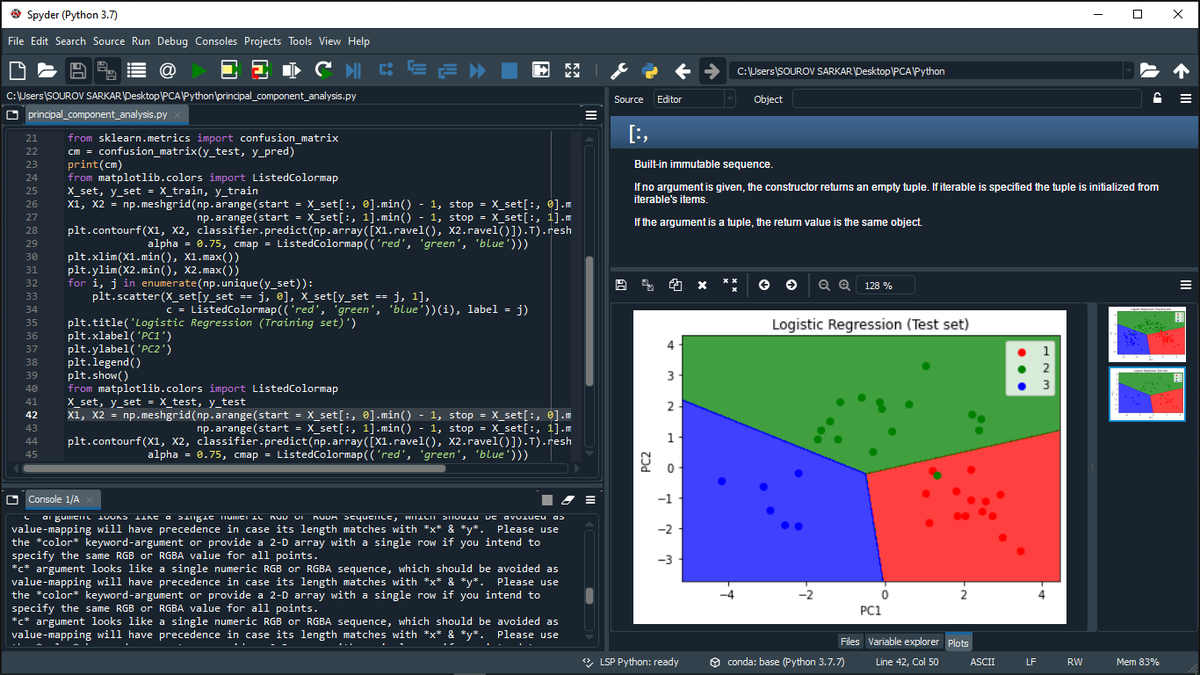The width and height of the screenshot is (1200, 675).
Task: Open Preferences wrench icon
Action: tap(619, 71)
